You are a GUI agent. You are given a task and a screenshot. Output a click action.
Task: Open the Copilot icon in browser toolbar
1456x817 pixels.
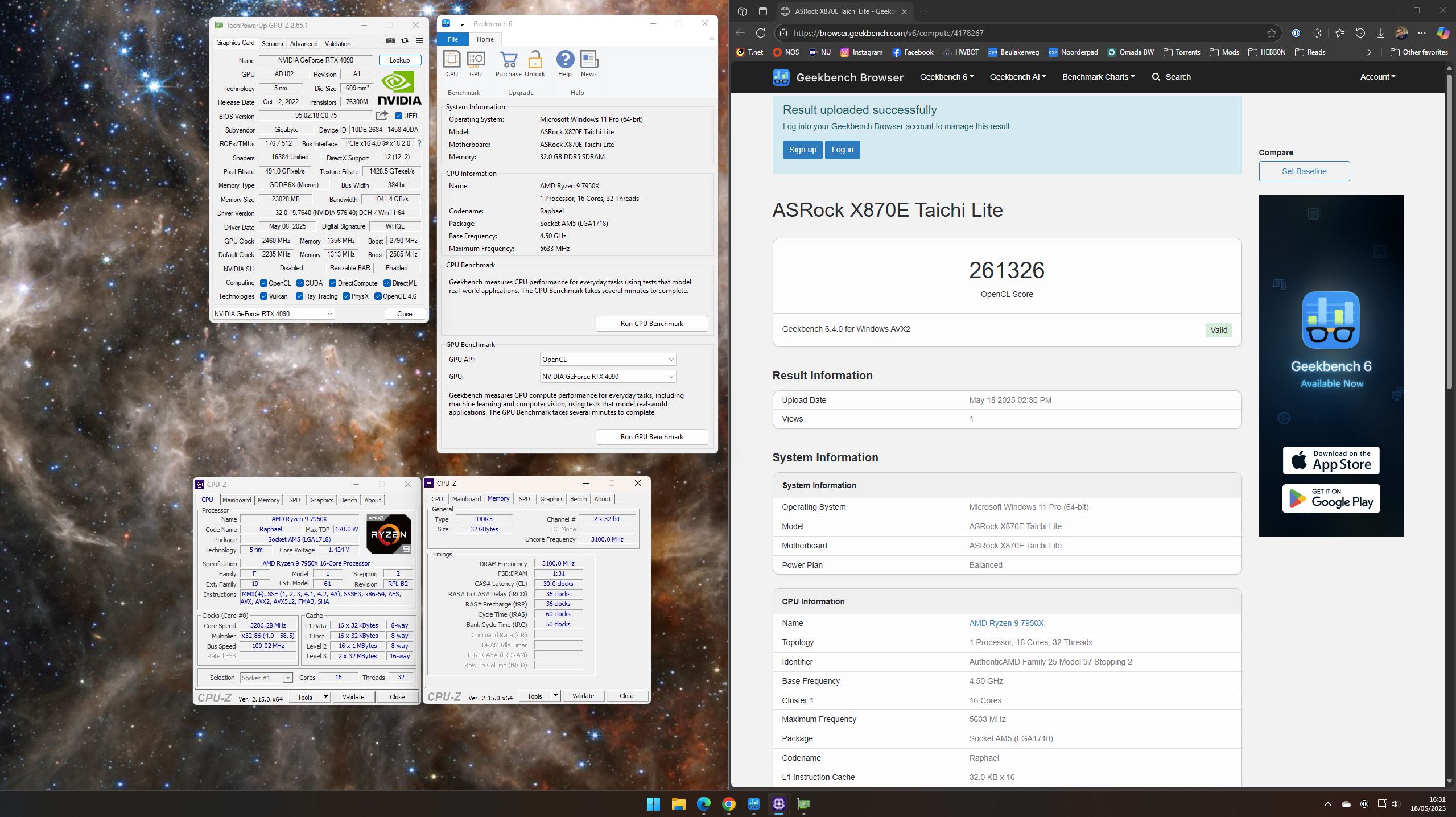coord(1443,33)
